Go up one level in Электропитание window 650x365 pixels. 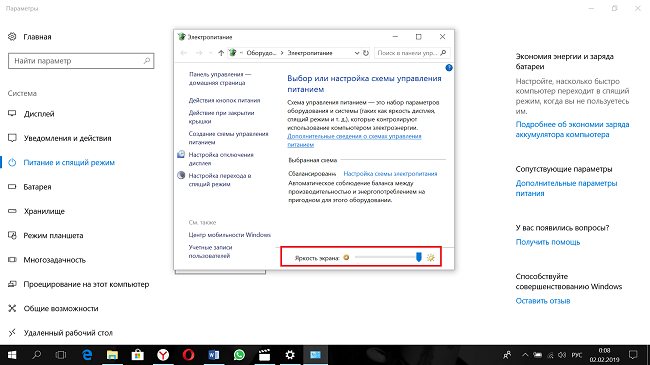(x=221, y=53)
